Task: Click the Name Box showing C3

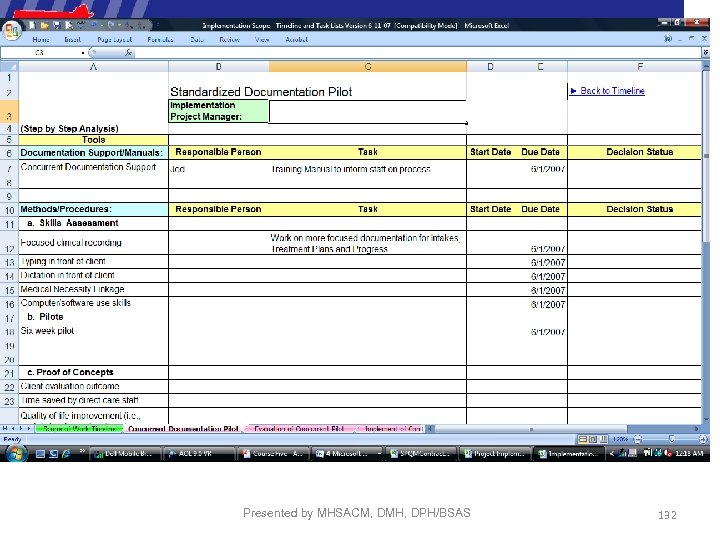Action: [x=40, y=53]
